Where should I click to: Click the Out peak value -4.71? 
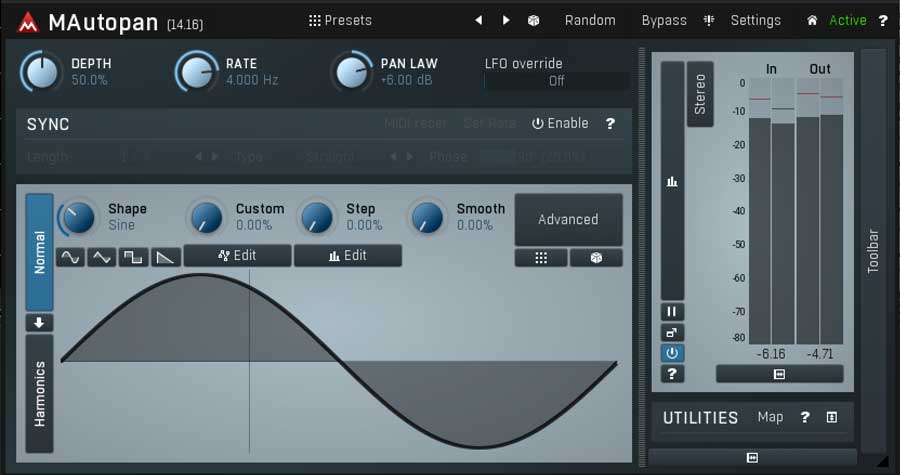[820, 354]
